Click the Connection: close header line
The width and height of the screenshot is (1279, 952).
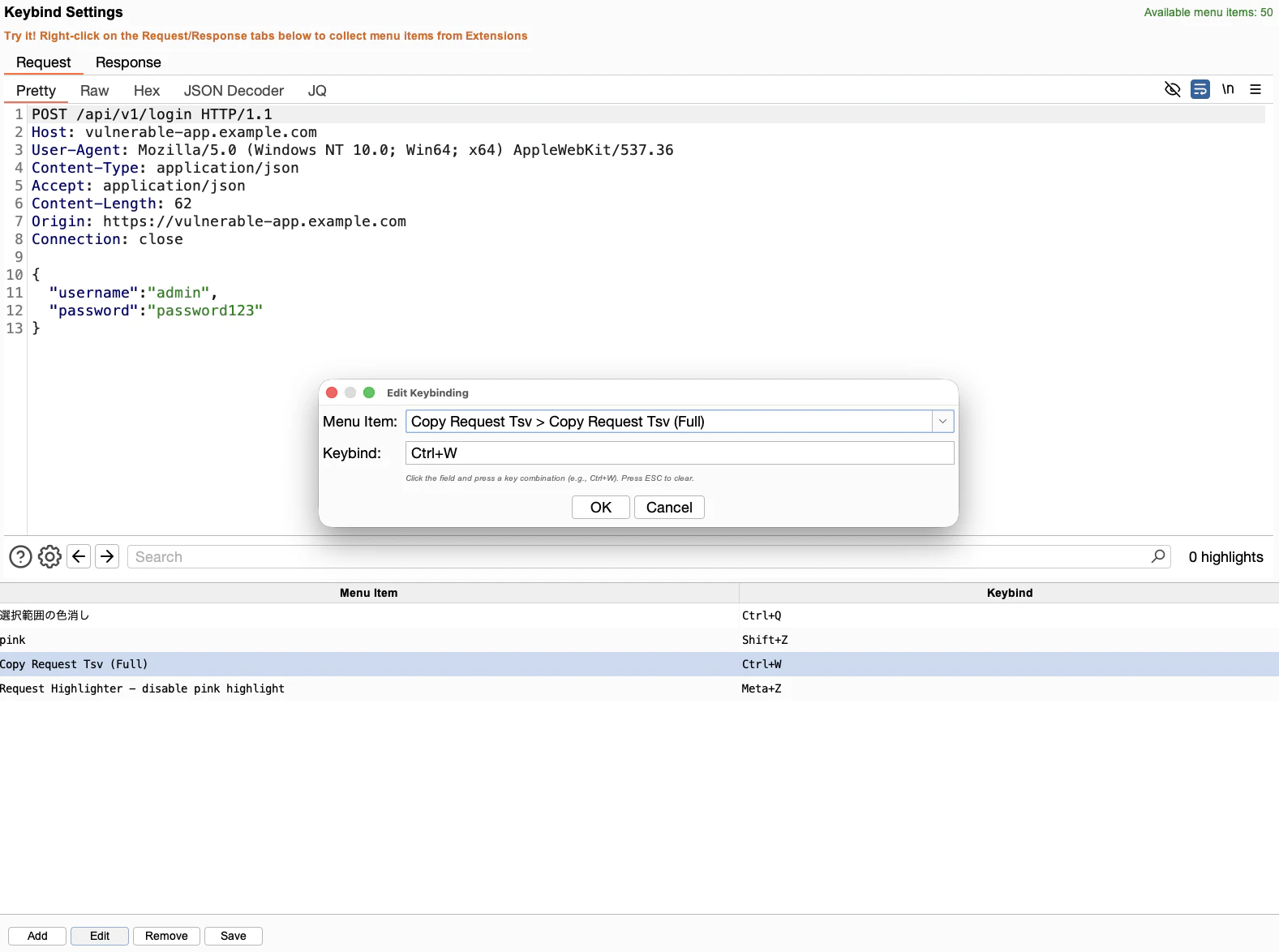click(107, 239)
